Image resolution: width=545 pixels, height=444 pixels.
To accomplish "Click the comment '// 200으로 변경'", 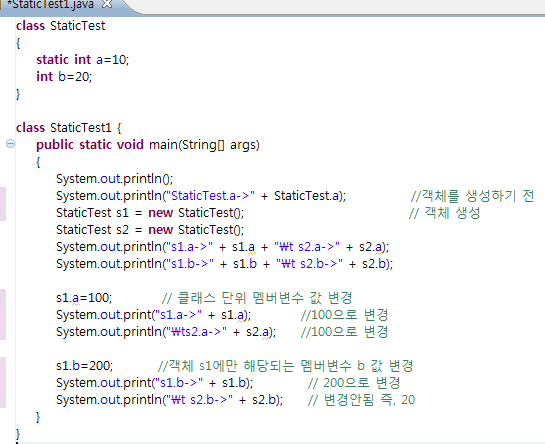I will (354, 383).
